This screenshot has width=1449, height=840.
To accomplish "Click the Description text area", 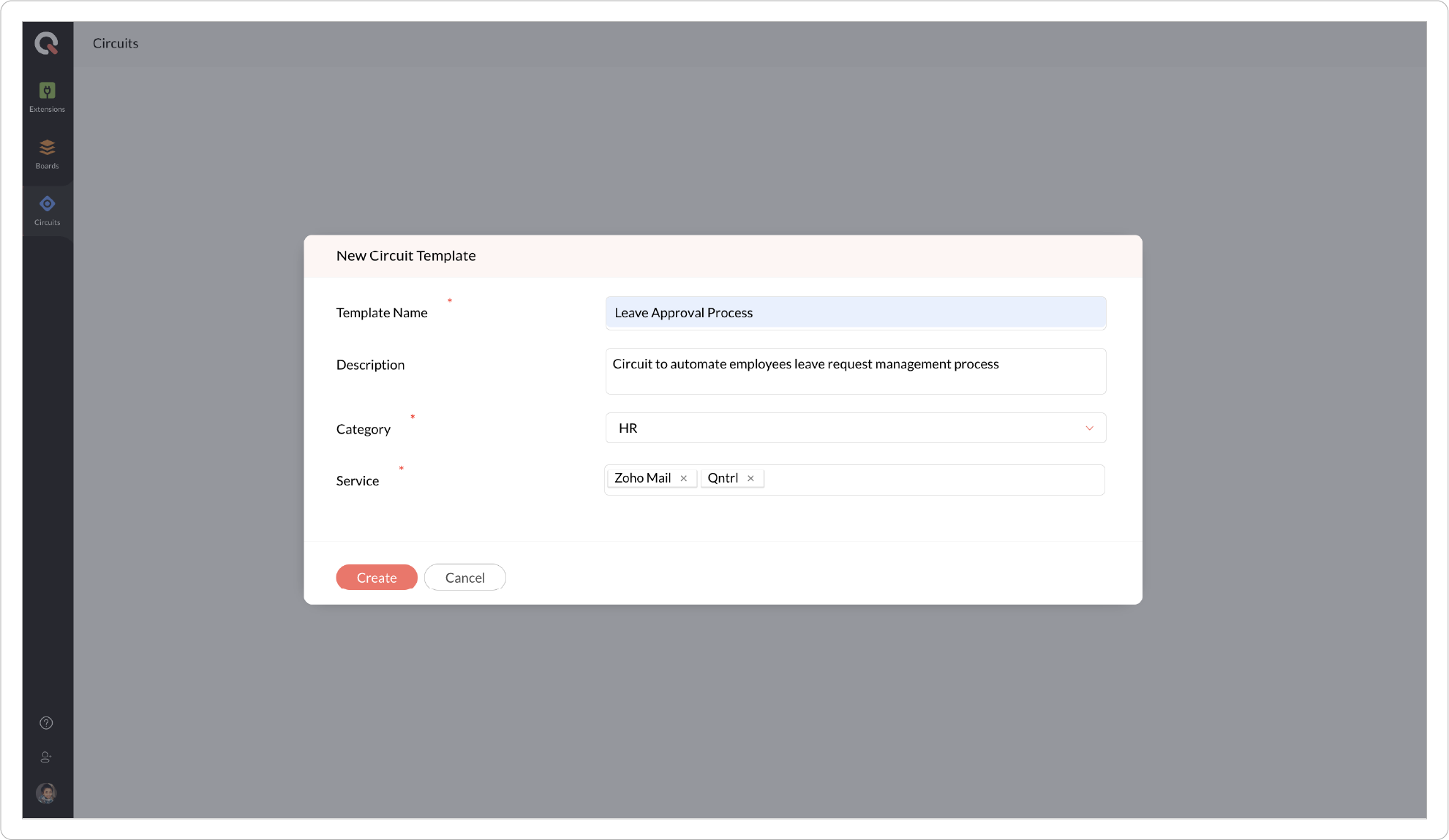I will (x=856, y=371).
